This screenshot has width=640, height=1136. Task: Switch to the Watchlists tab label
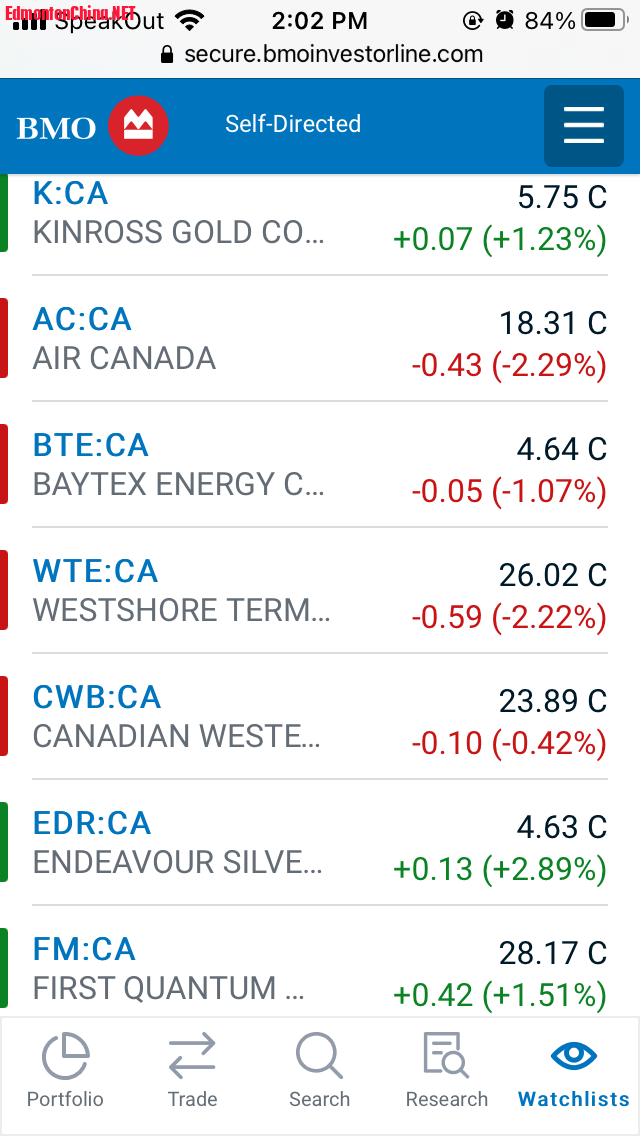coord(573,1099)
